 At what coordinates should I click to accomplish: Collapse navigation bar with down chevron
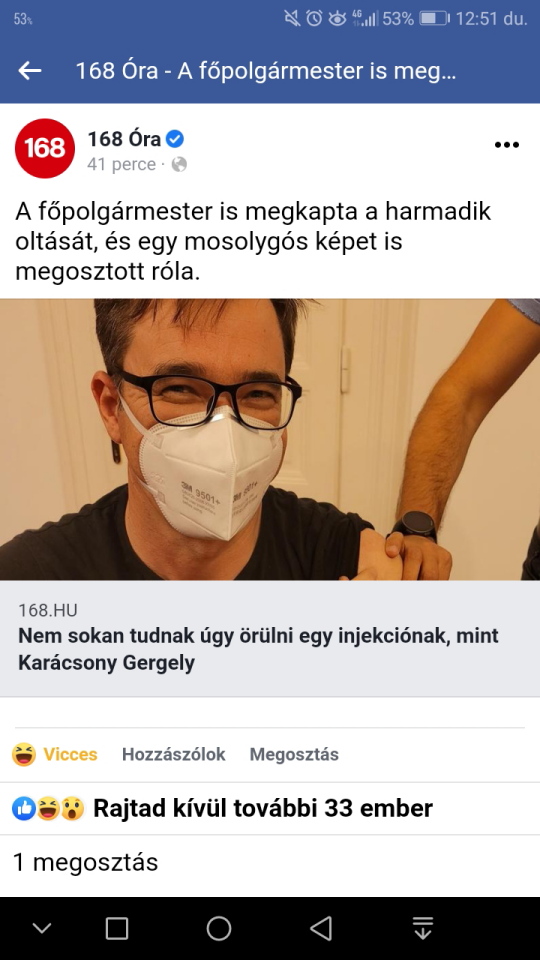click(42, 928)
